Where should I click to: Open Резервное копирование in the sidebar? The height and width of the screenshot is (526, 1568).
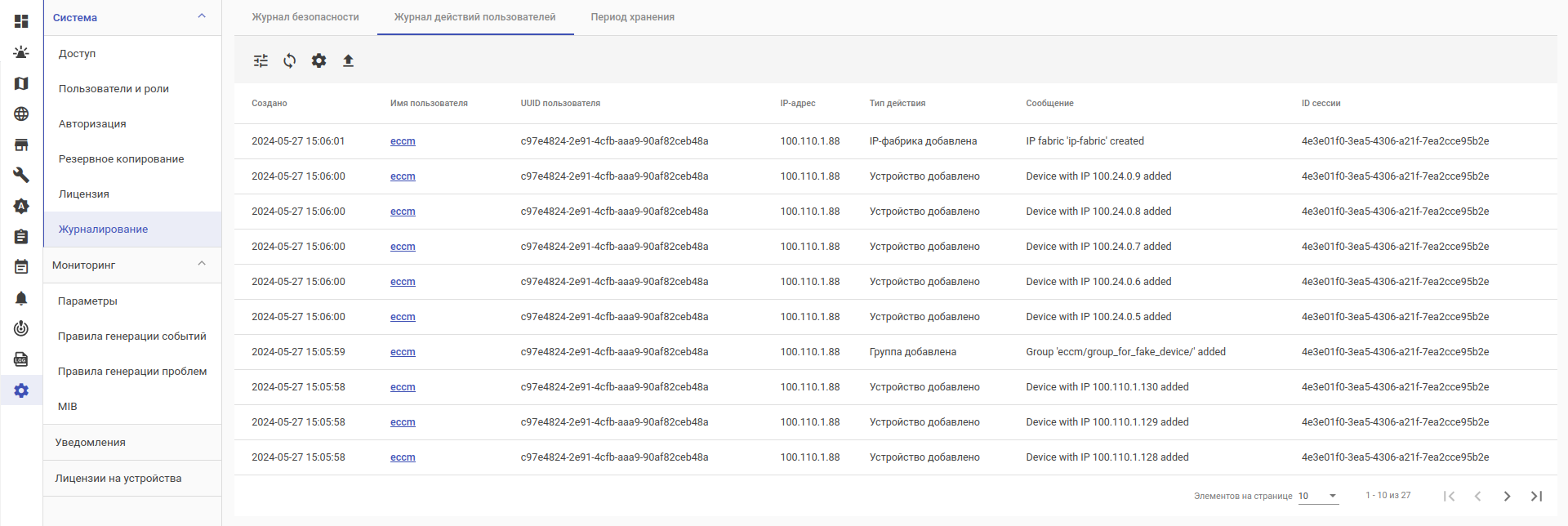click(x=121, y=159)
